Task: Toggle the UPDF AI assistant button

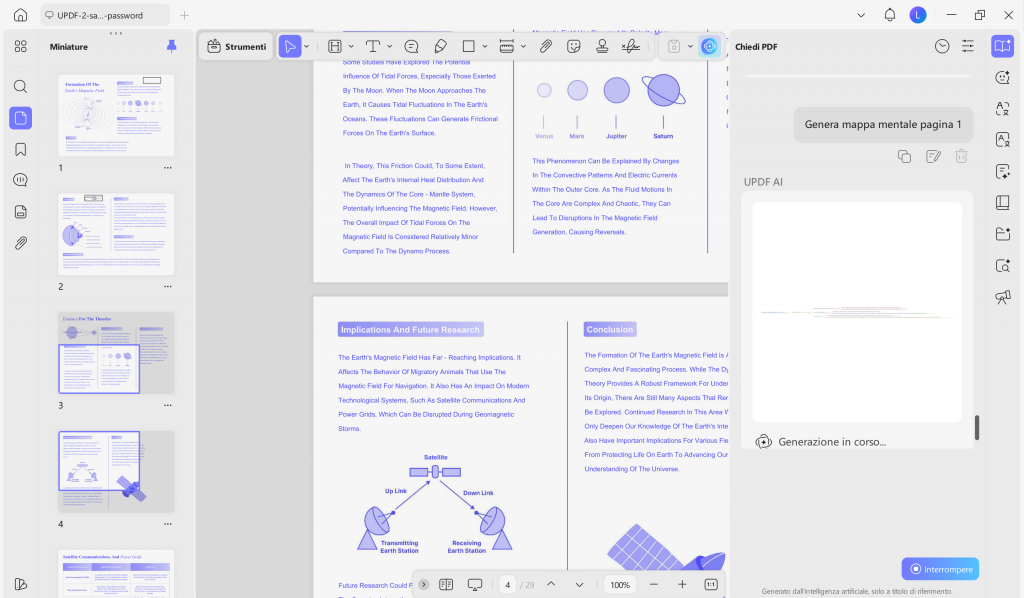Action: [x=709, y=46]
